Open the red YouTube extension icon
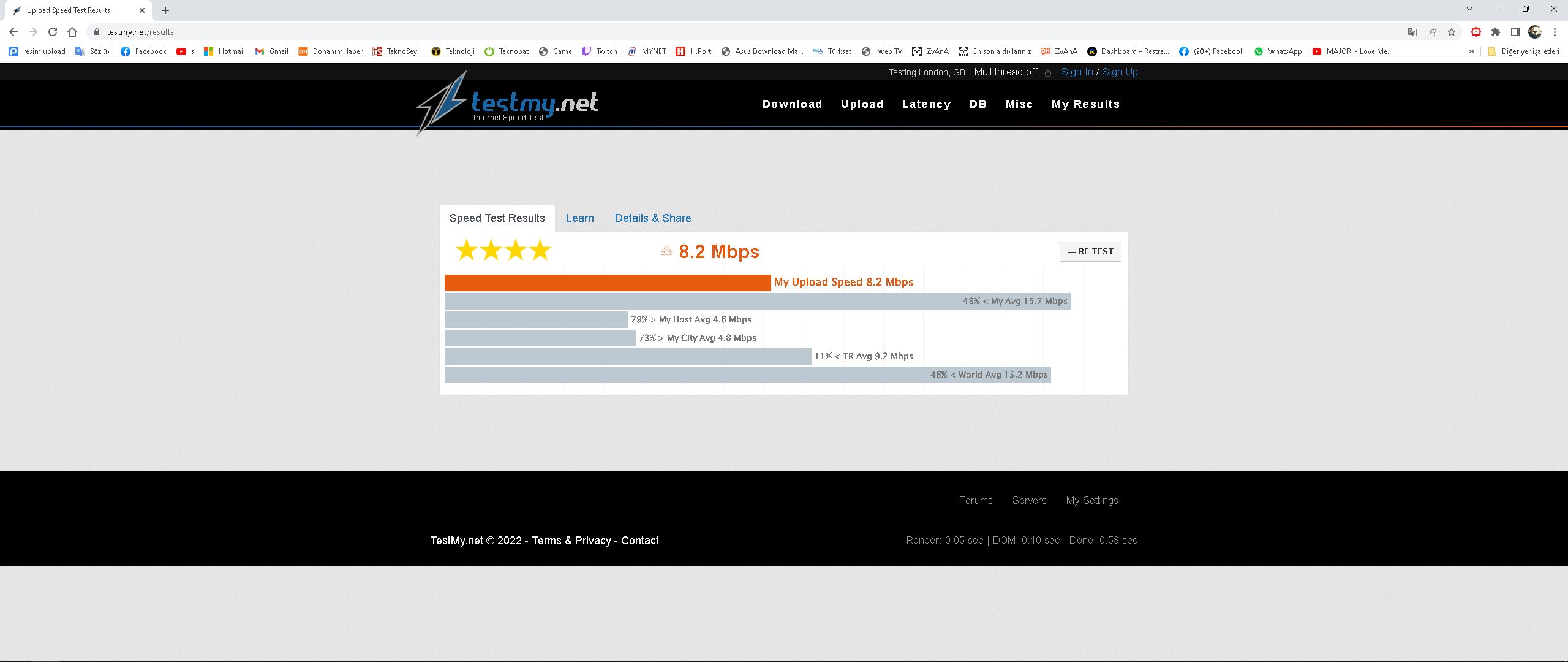1568x662 pixels. click(1476, 32)
